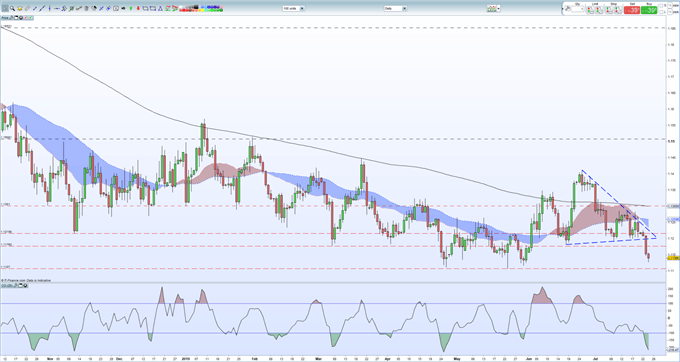The width and height of the screenshot is (680, 362).
Task: Tick the L checkbox in order panel
Action: [661, 12]
